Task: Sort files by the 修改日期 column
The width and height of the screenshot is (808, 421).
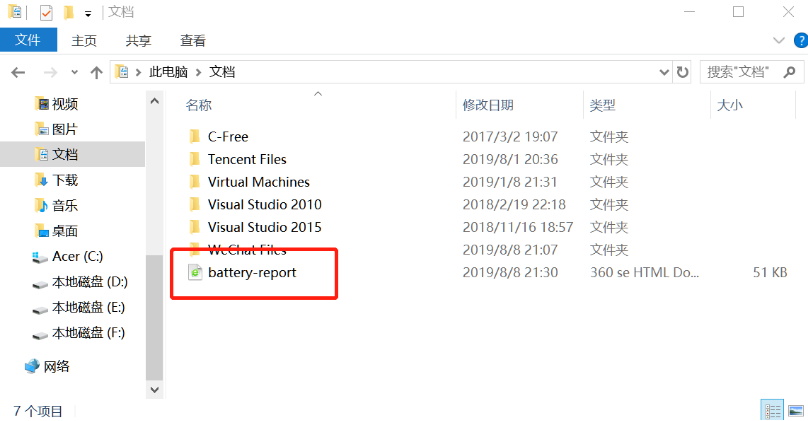Action: [488, 105]
